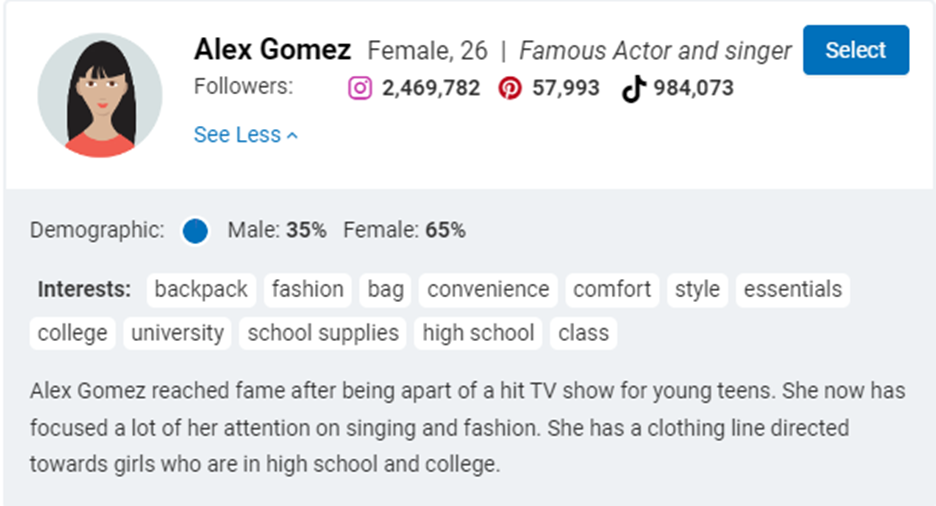The image size is (936, 506).
Task: Click the comfort interest tag
Action: 612,290
